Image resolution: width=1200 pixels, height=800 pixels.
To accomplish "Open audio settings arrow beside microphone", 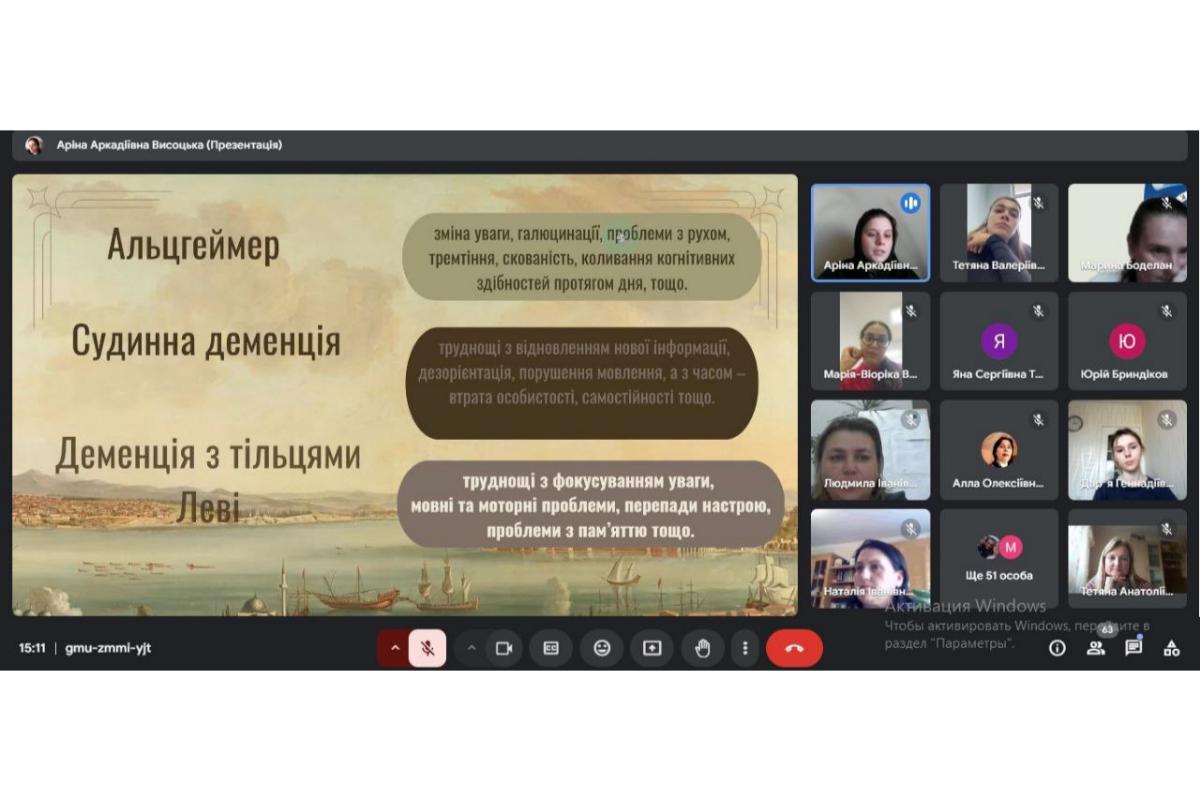I will click(x=394, y=648).
